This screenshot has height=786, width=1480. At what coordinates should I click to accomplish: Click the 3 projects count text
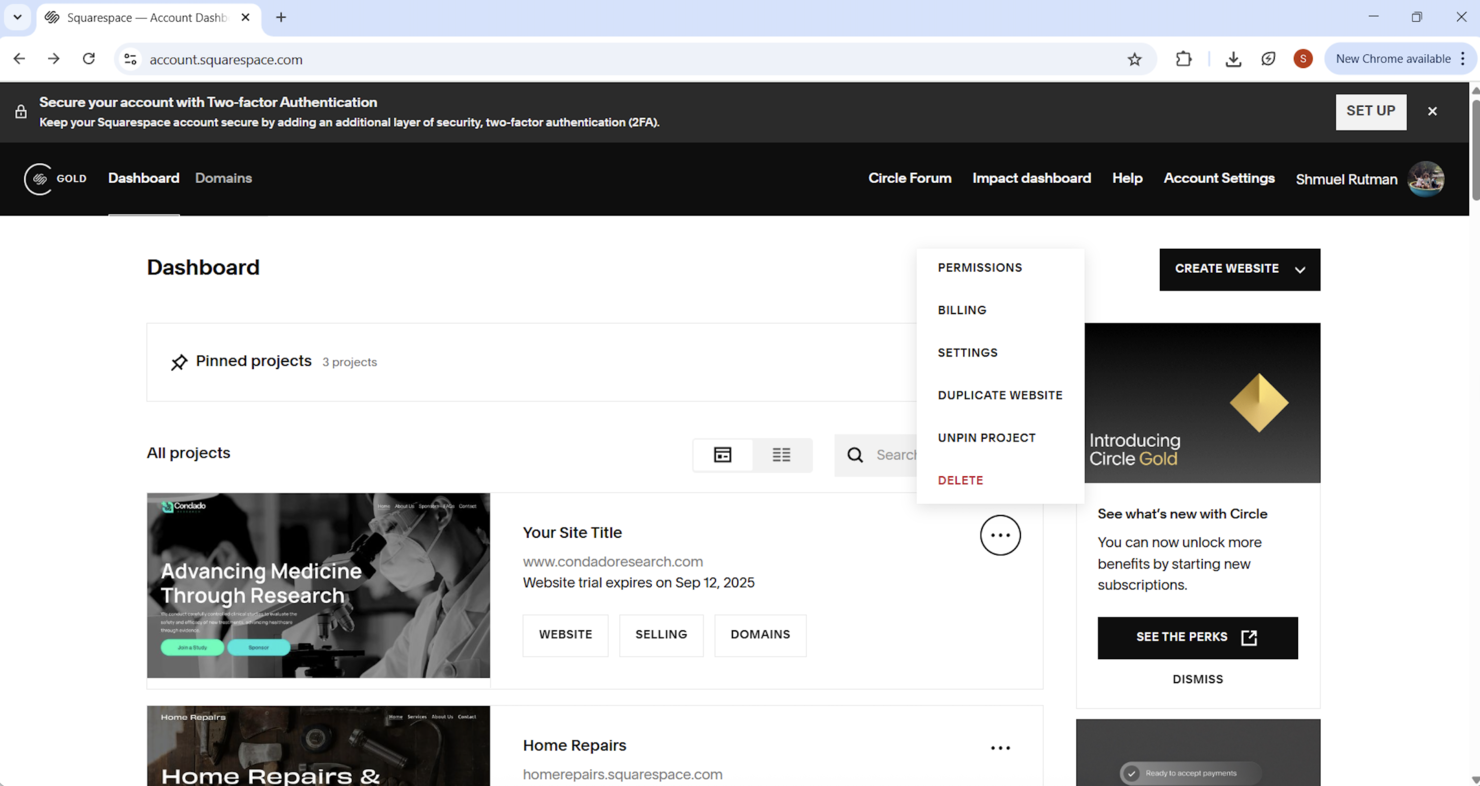pyautogui.click(x=349, y=362)
